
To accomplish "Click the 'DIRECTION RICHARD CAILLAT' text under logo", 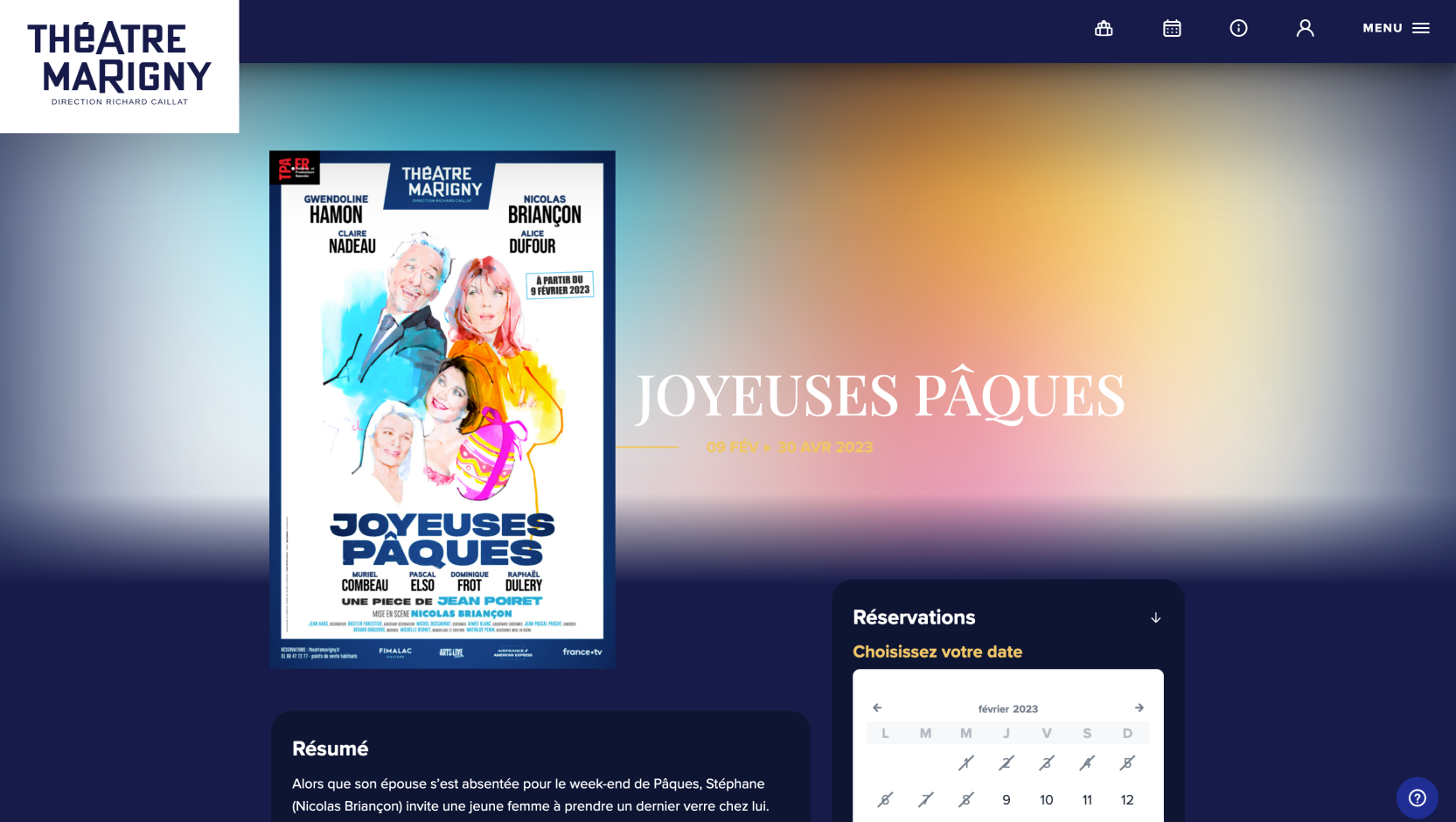I will coord(120,101).
